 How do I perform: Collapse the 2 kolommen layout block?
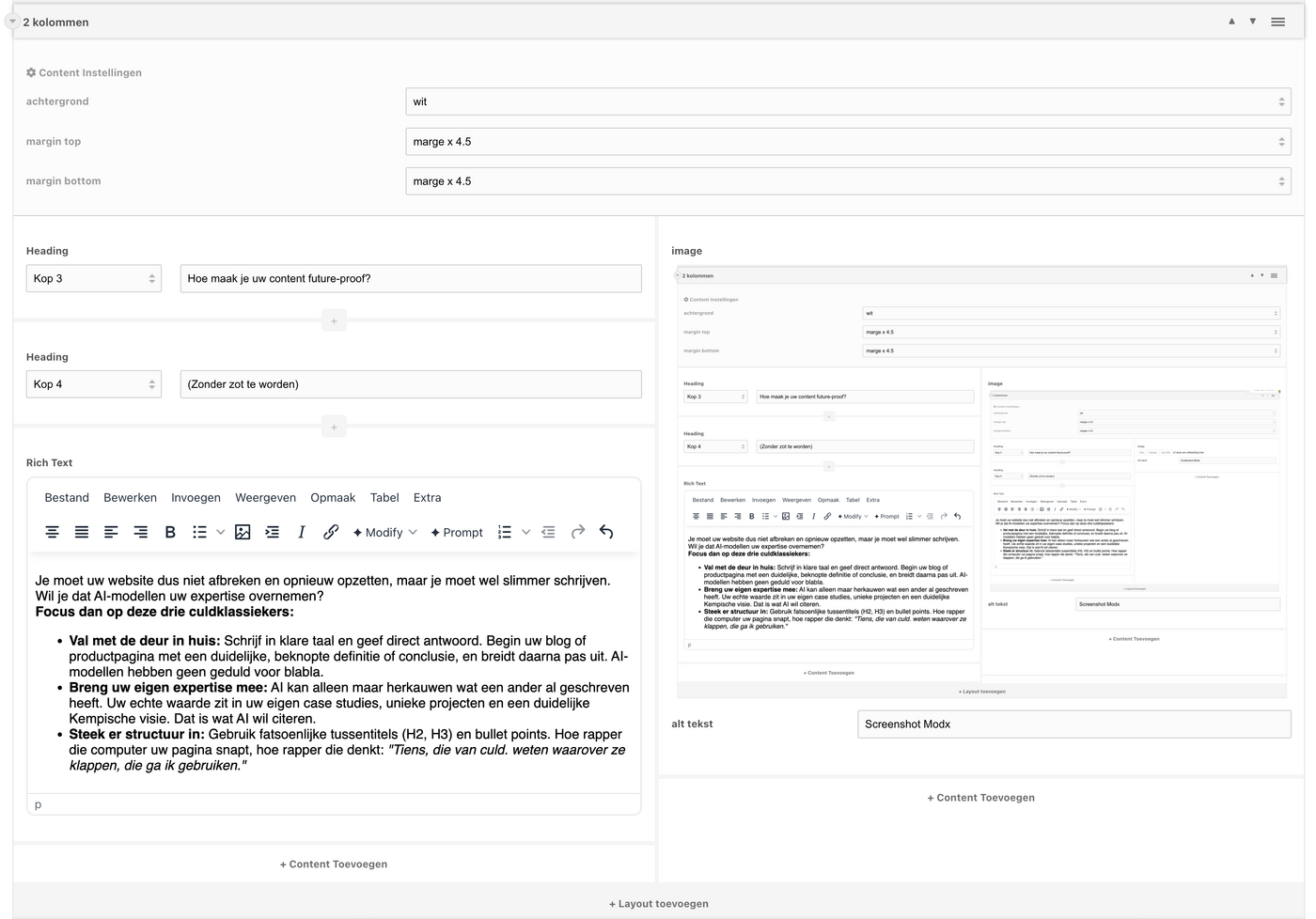tap(12, 22)
